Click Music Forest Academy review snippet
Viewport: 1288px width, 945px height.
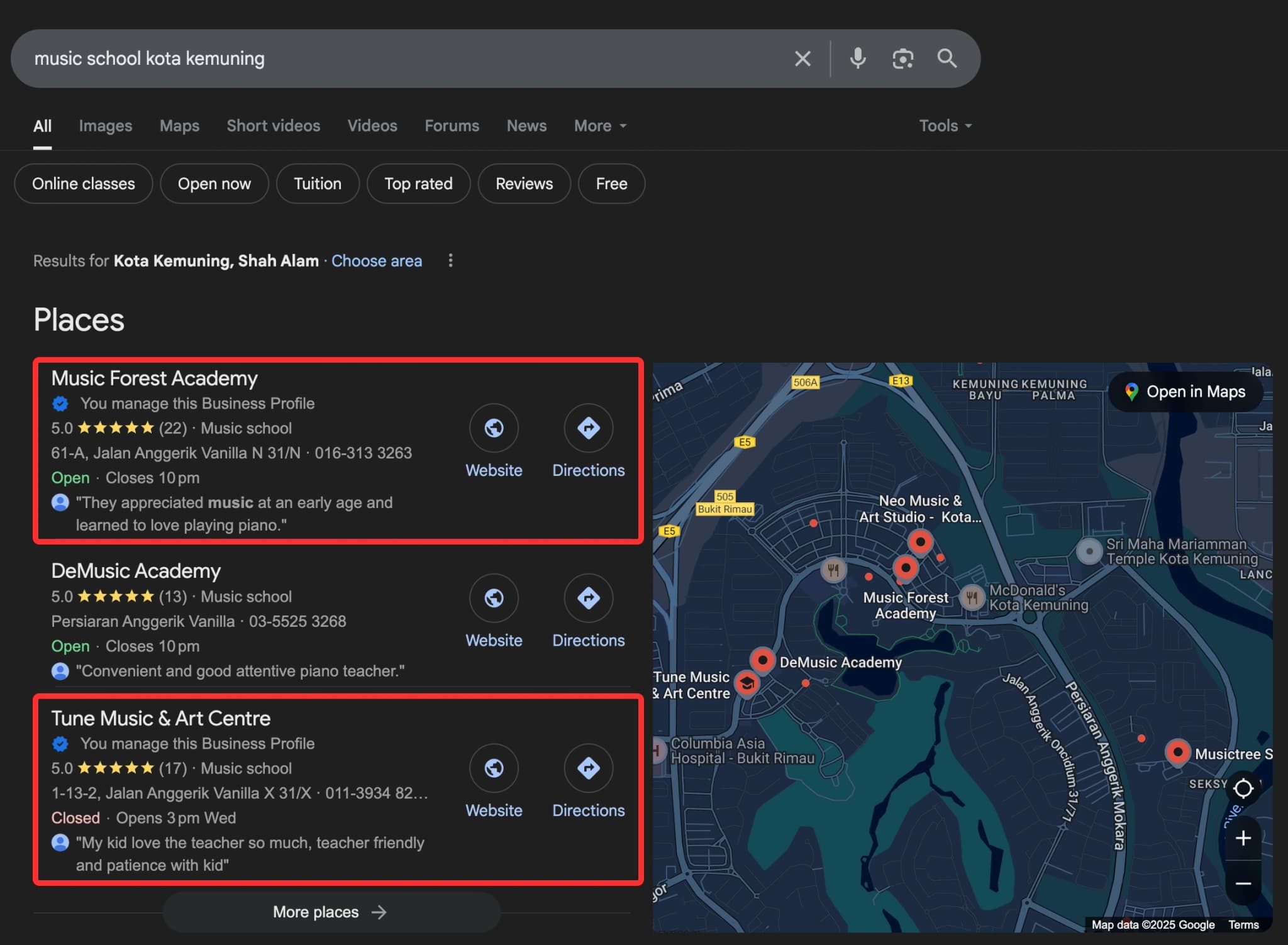pos(234,514)
